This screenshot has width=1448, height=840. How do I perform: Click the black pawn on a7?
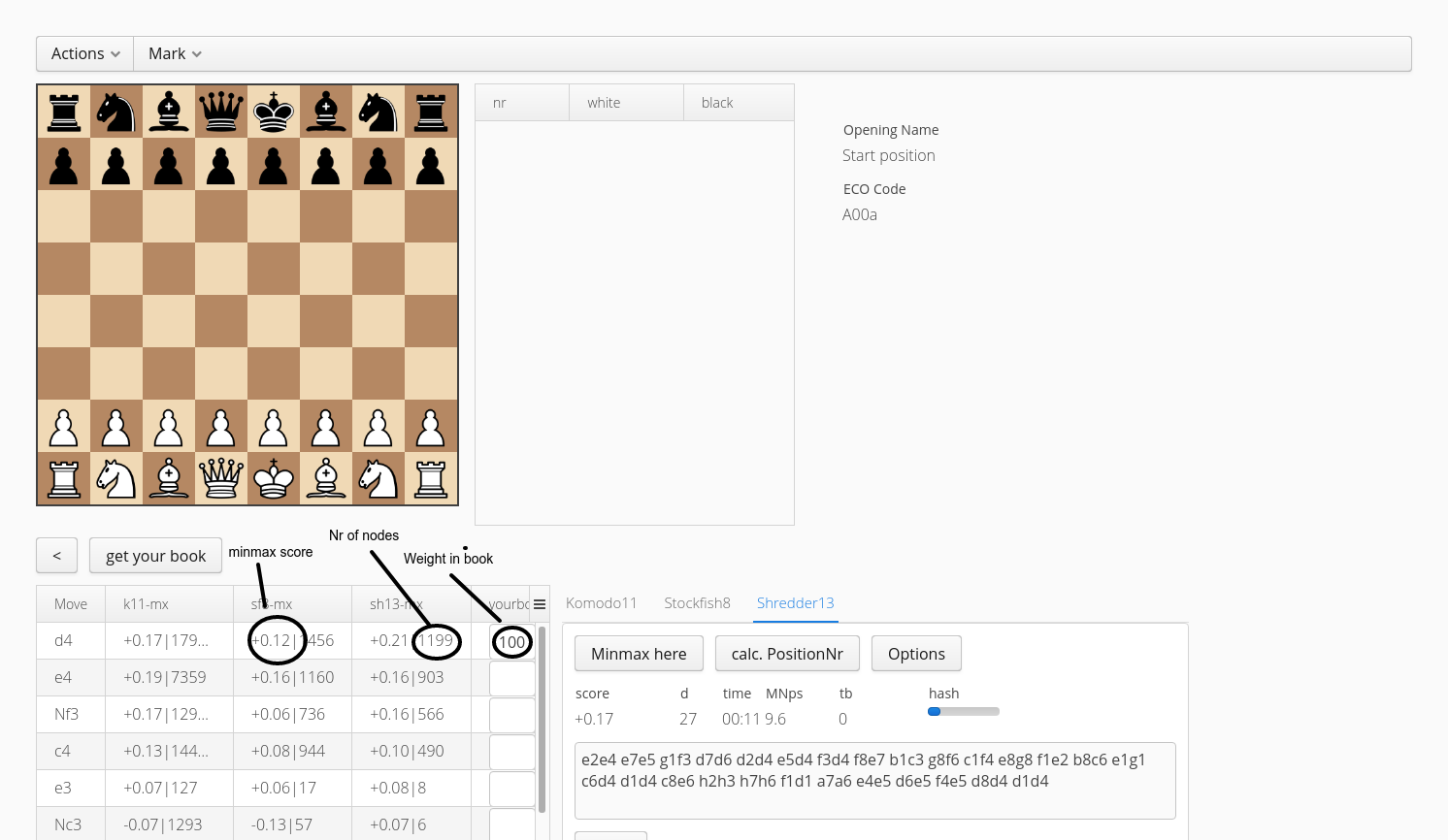click(64, 164)
